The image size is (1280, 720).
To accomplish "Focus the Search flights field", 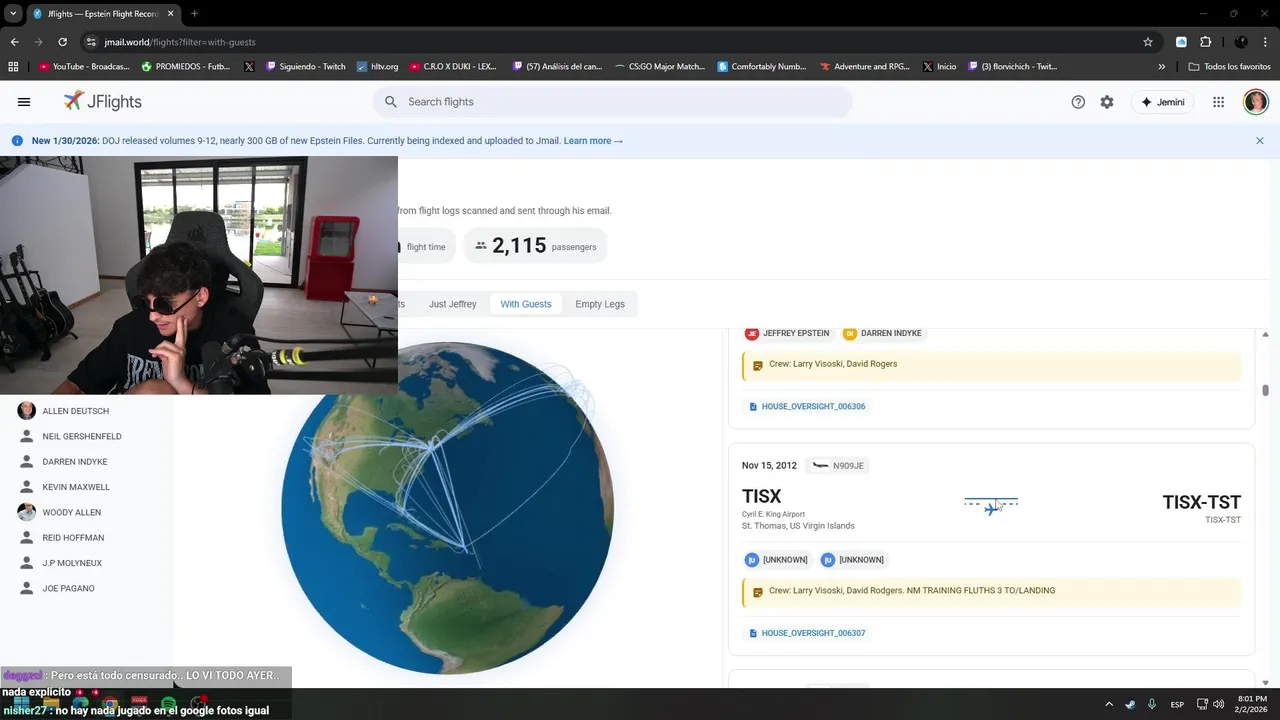I will point(612,102).
